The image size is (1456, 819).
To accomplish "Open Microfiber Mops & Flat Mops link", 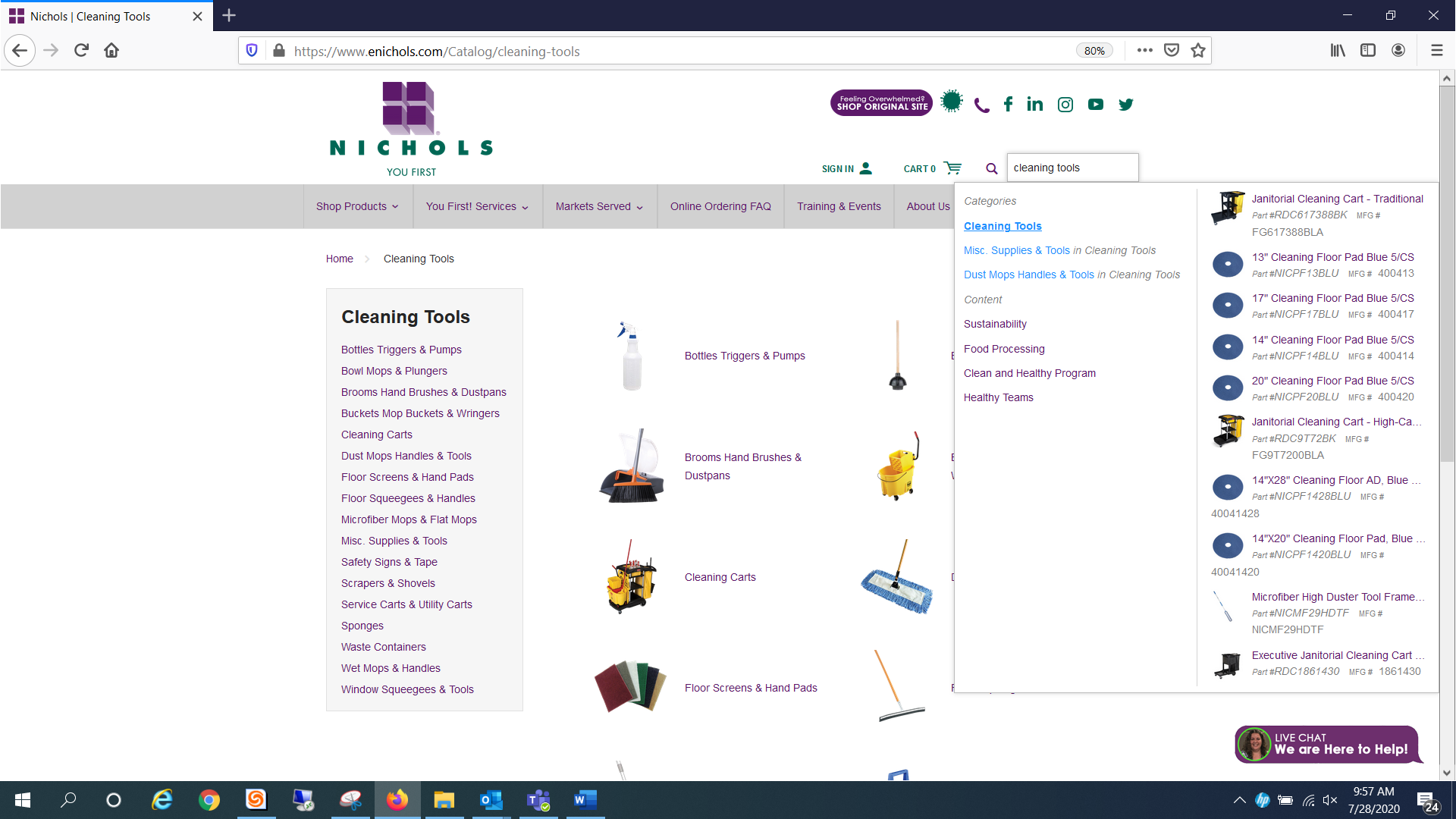I will [409, 519].
